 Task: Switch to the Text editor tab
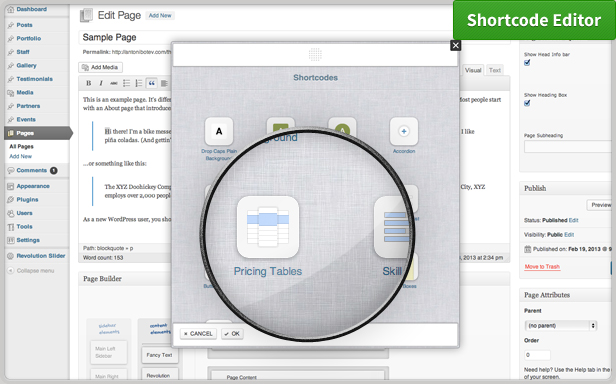tap(495, 70)
